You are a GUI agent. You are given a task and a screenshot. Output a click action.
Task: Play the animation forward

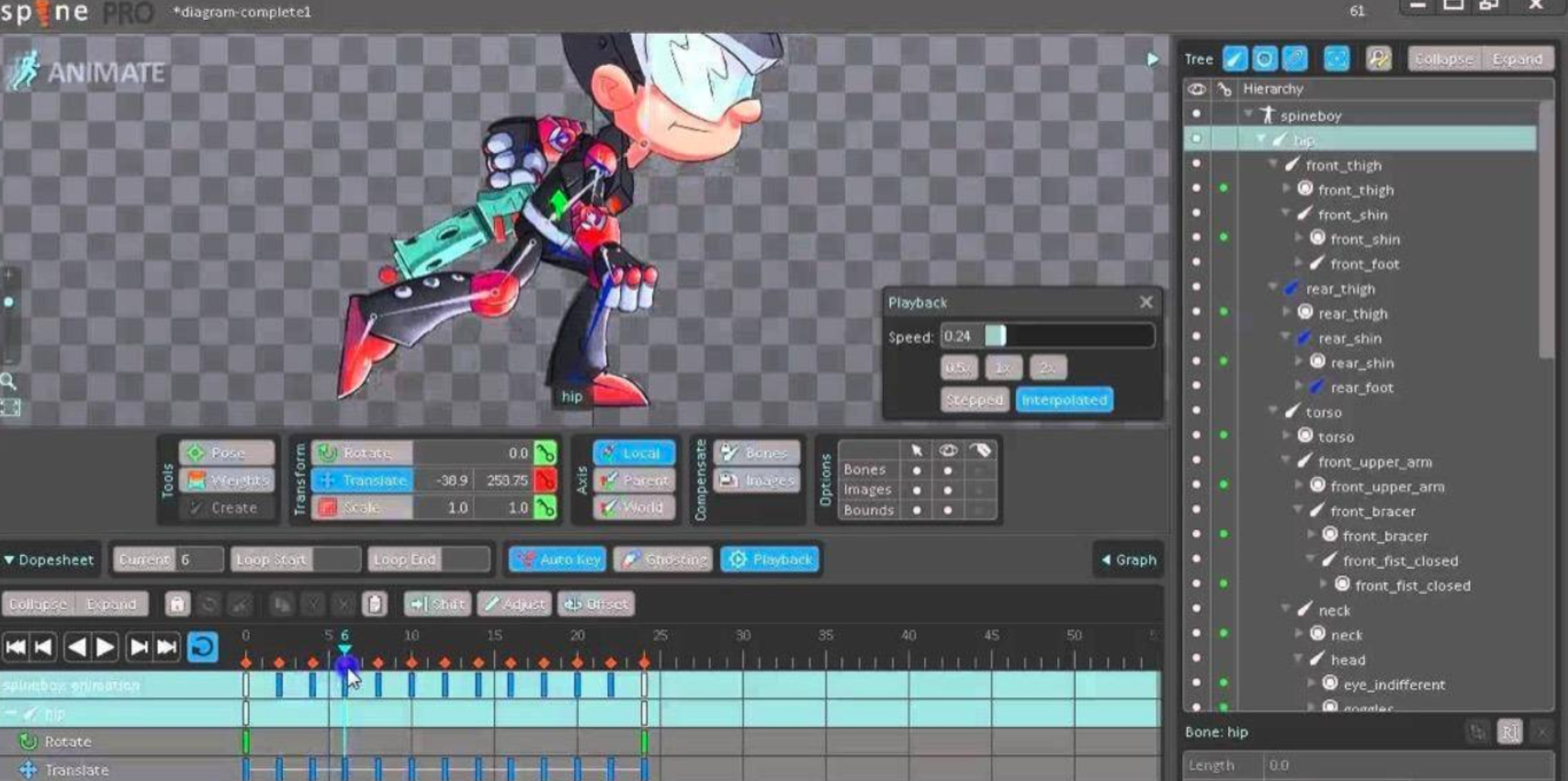[105, 648]
